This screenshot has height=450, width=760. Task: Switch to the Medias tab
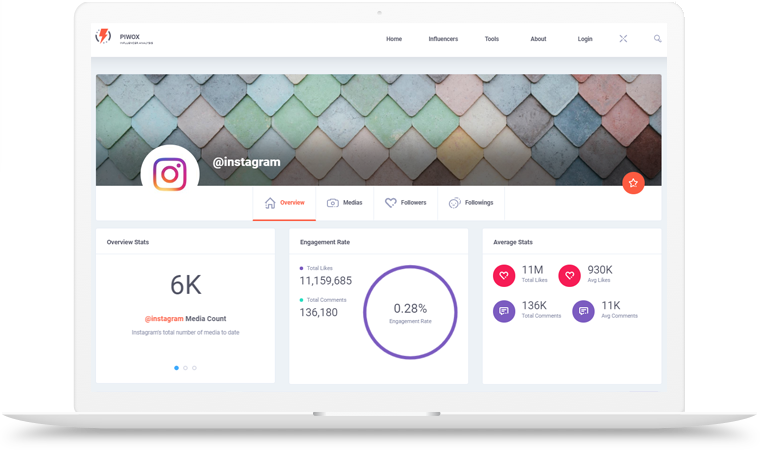(x=345, y=203)
